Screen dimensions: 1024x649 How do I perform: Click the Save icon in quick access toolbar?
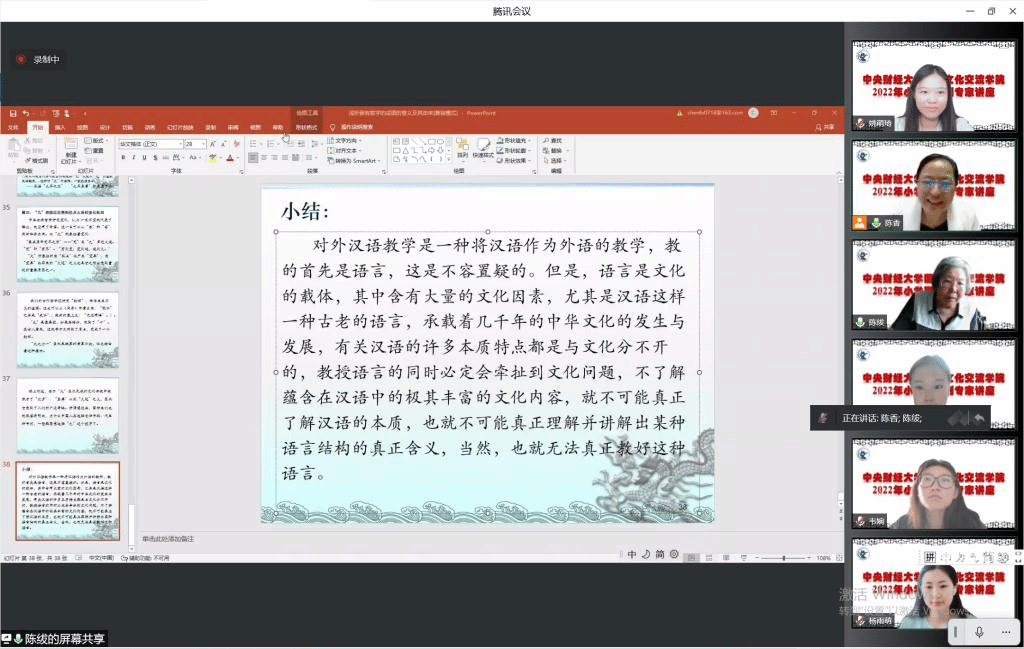13,113
